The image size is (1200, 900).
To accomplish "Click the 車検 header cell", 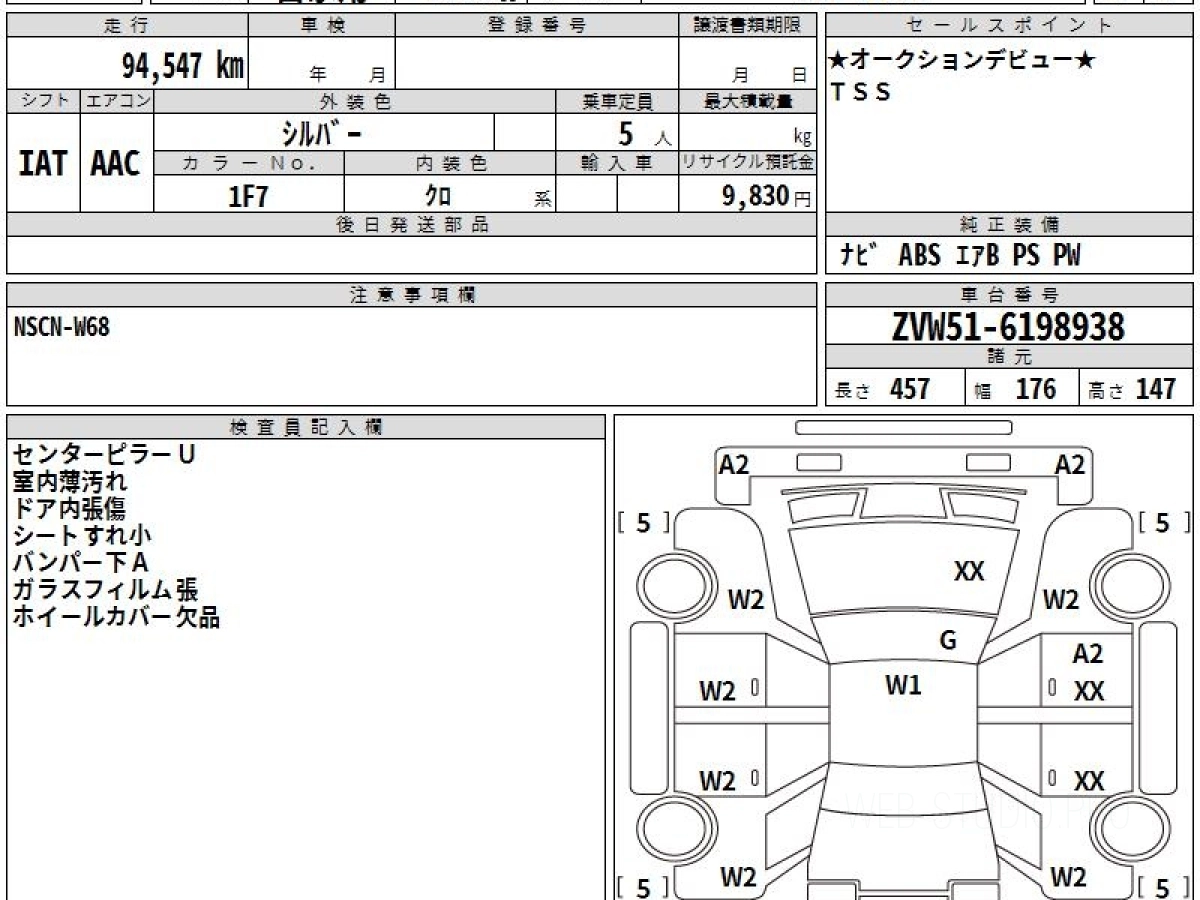I will (322, 26).
